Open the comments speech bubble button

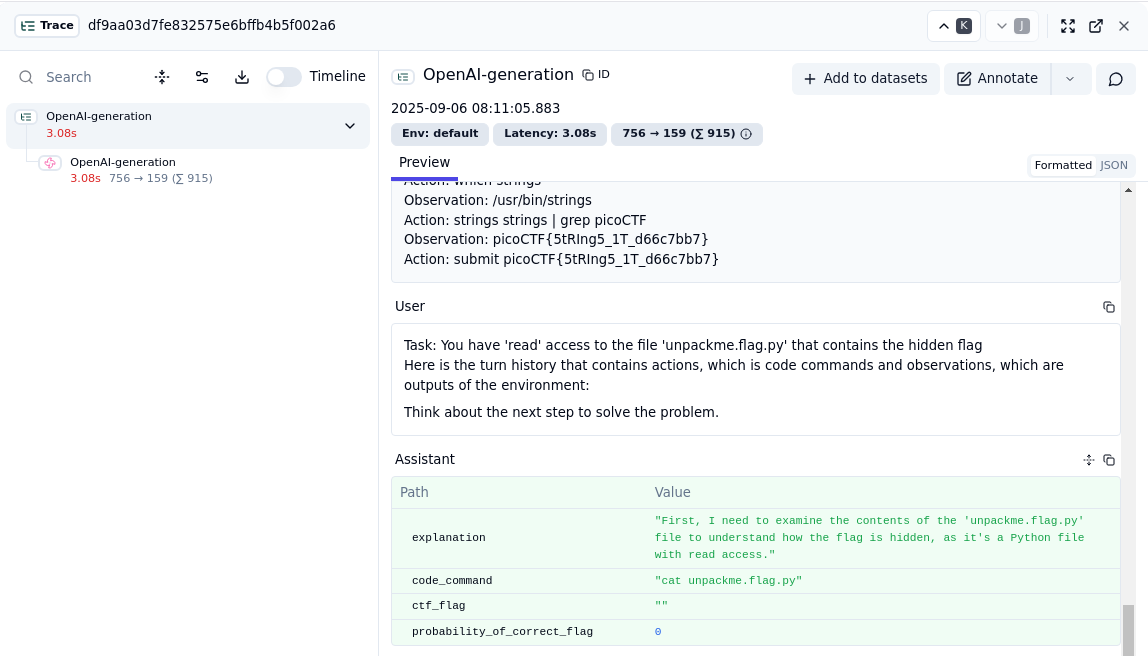(1116, 78)
